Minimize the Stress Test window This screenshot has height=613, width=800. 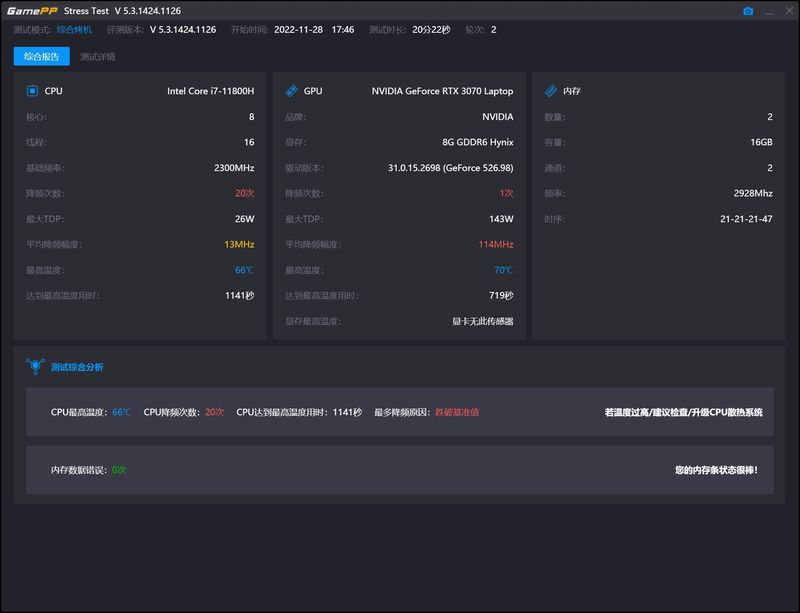[x=769, y=11]
